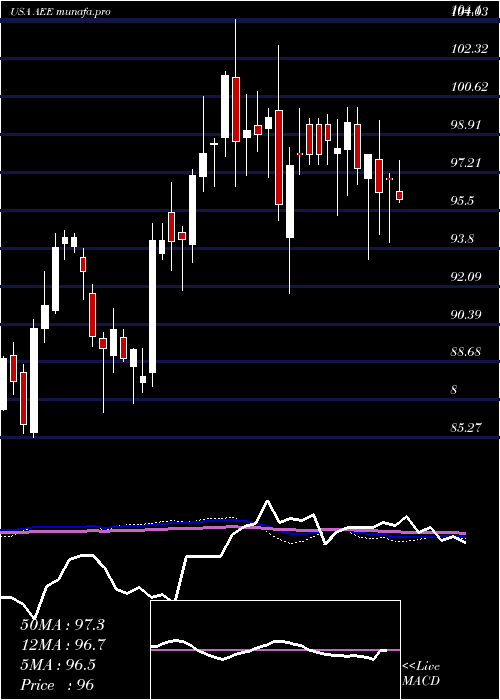Select the 98.91 price axis label
500x700 pixels.
(x=466, y=125)
